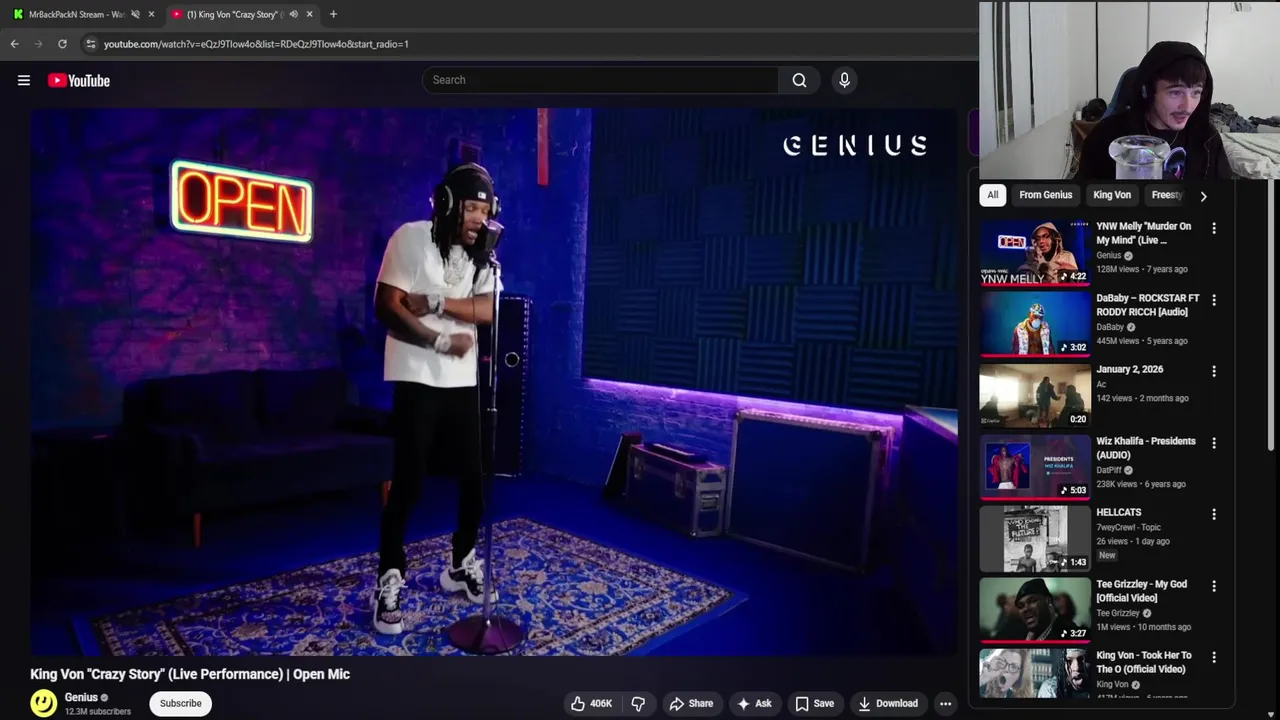Close the King Von Crazy Story tab

click(x=309, y=14)
